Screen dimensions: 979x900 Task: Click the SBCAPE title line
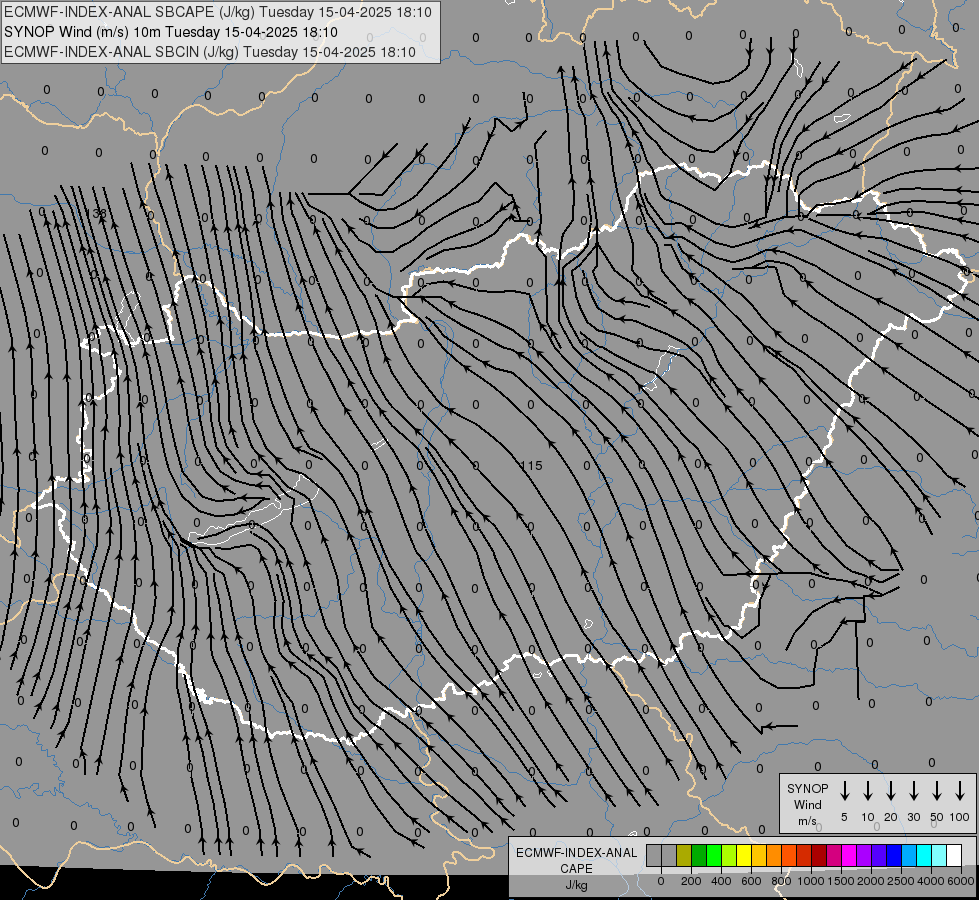217,12
